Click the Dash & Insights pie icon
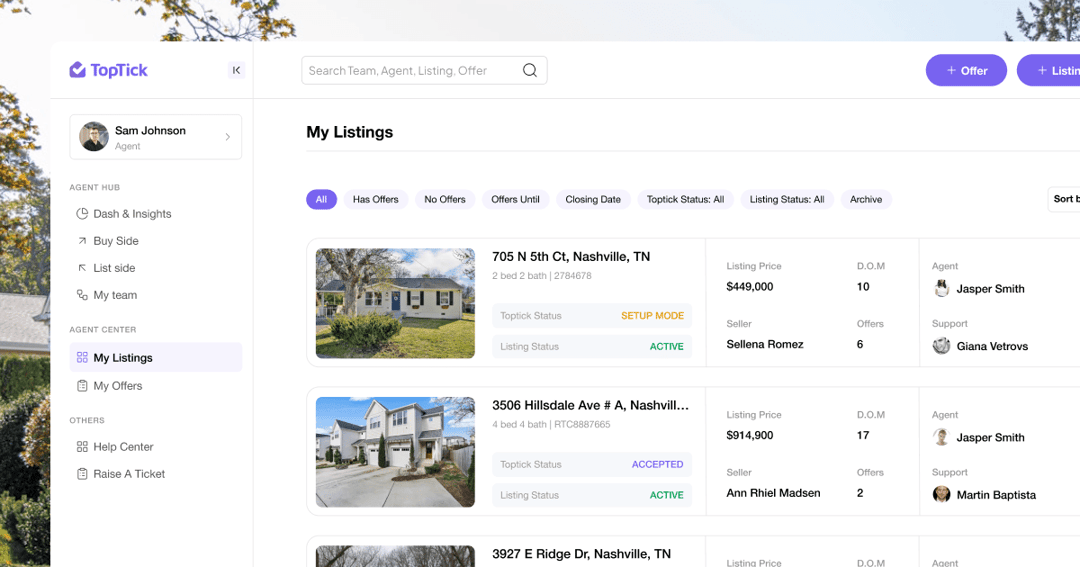 click(82, 214)
